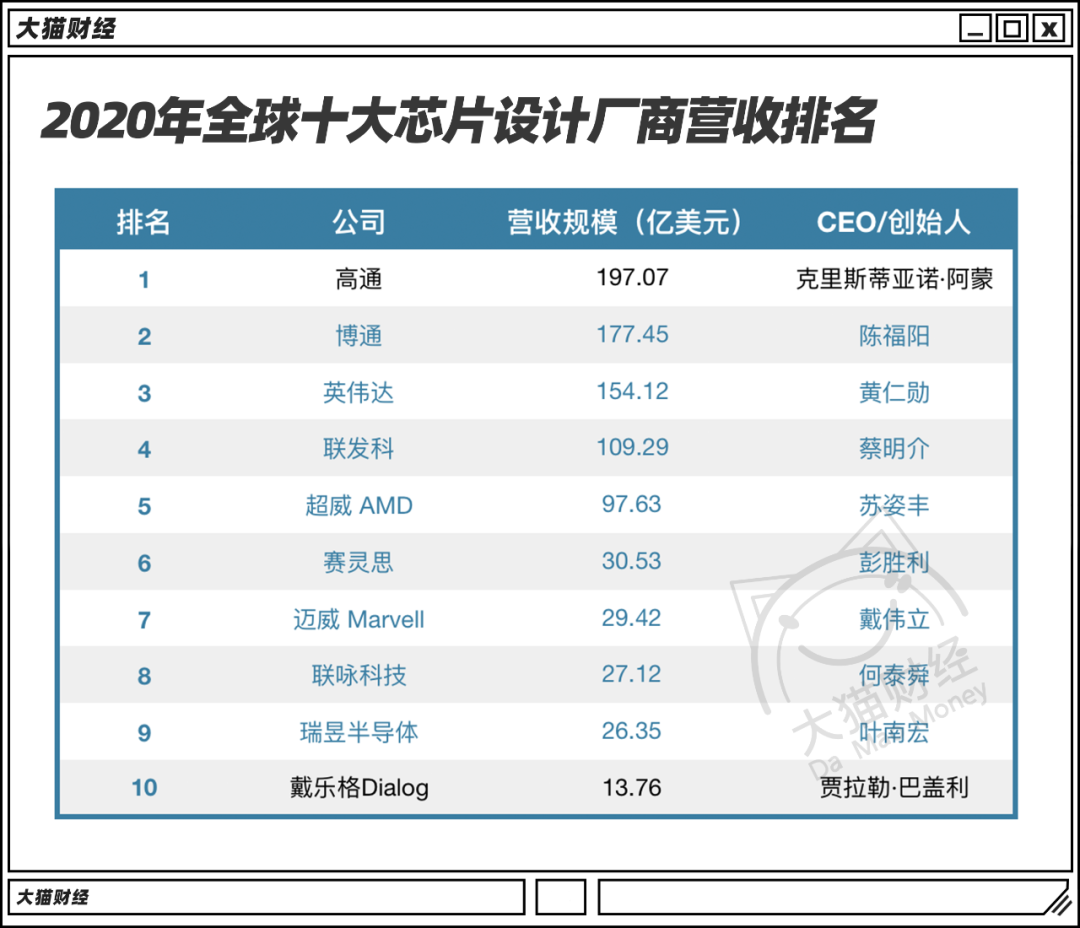Click the small empty box in status bar
The height and width of the screenshot is (928, 1080).
tap(561, 897)
